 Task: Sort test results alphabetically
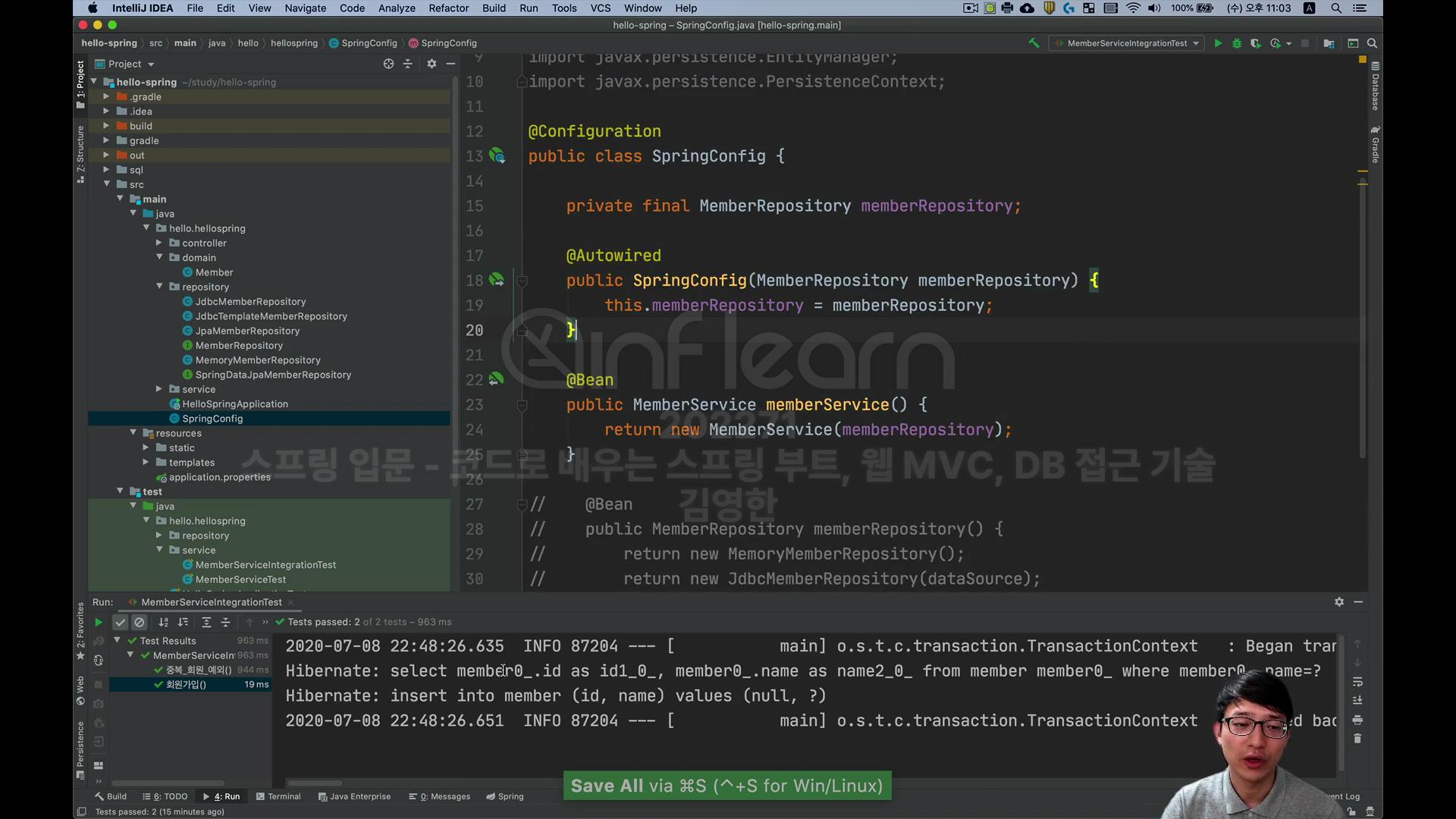click(164, 622)
